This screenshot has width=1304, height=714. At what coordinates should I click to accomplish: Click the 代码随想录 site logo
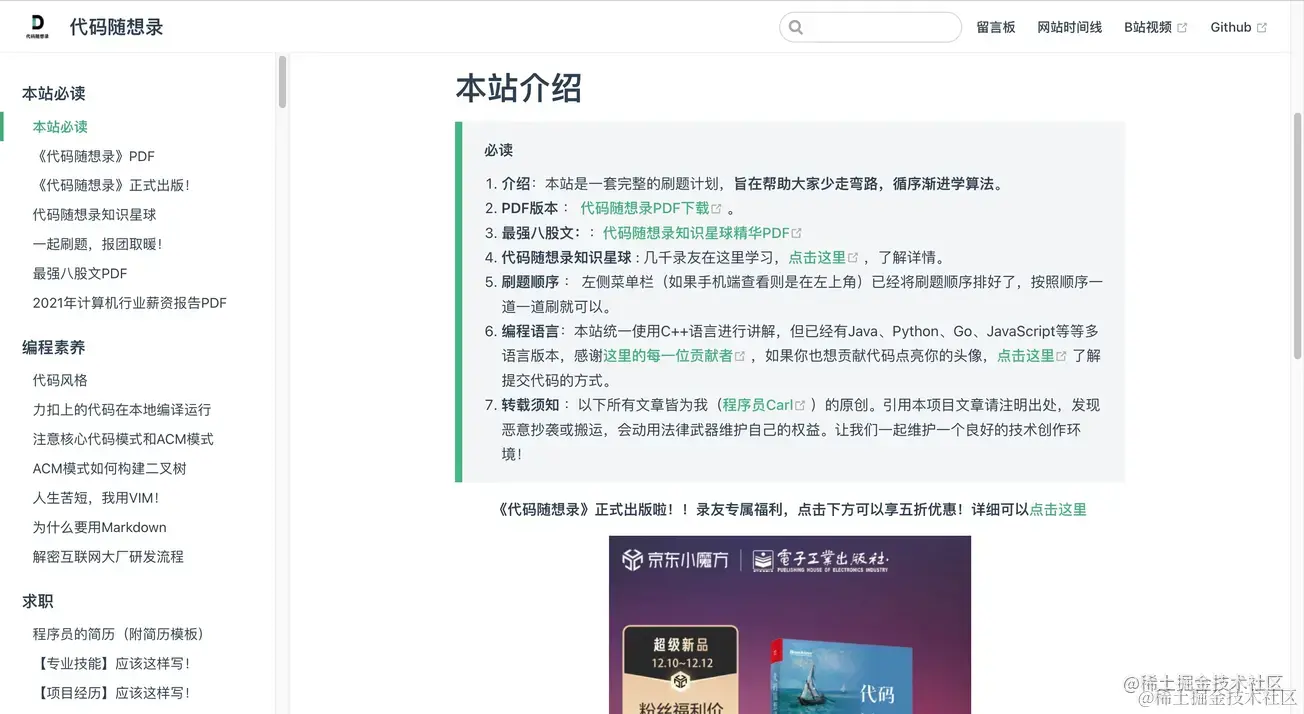(x=38, y=27)
